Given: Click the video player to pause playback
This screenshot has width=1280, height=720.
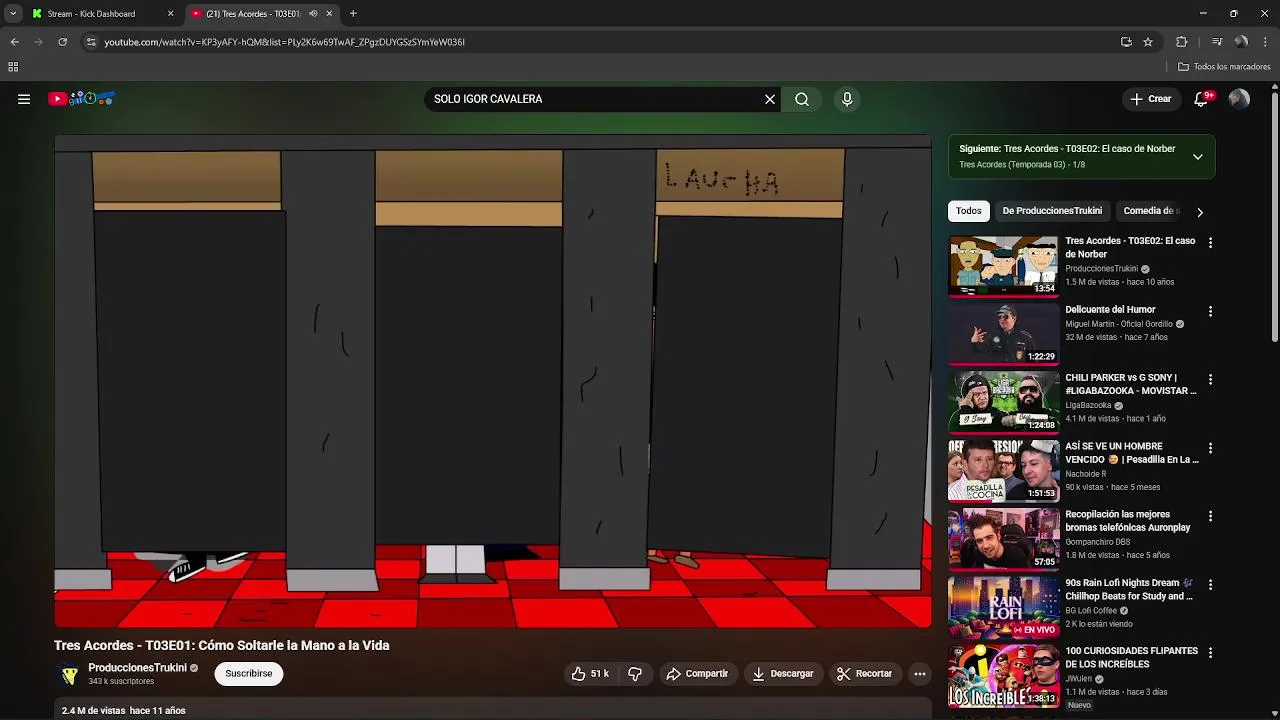Looking at the screenshot, I should [x=493, y=381].
